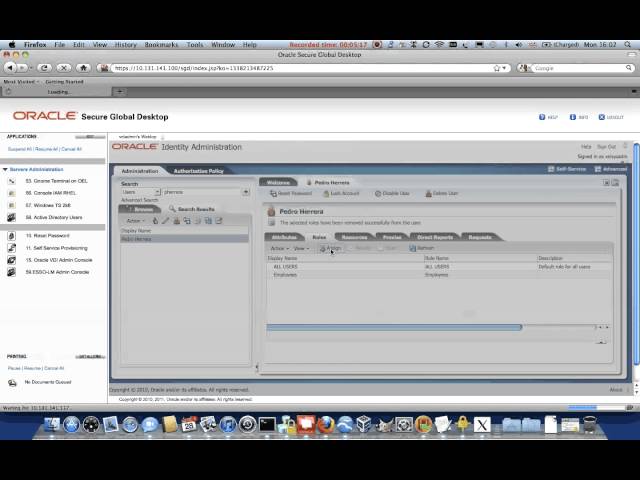Click Refresh in the roles toolbar
Viewport: 640px width, 480px height.
pos(422,248)
